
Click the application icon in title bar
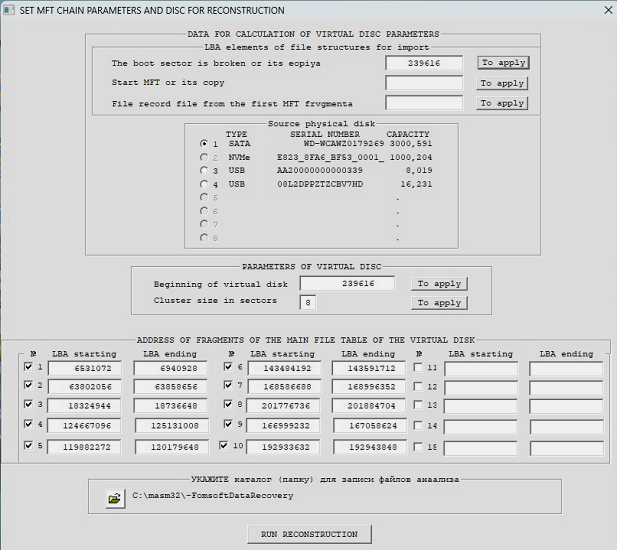click(9, 10)
